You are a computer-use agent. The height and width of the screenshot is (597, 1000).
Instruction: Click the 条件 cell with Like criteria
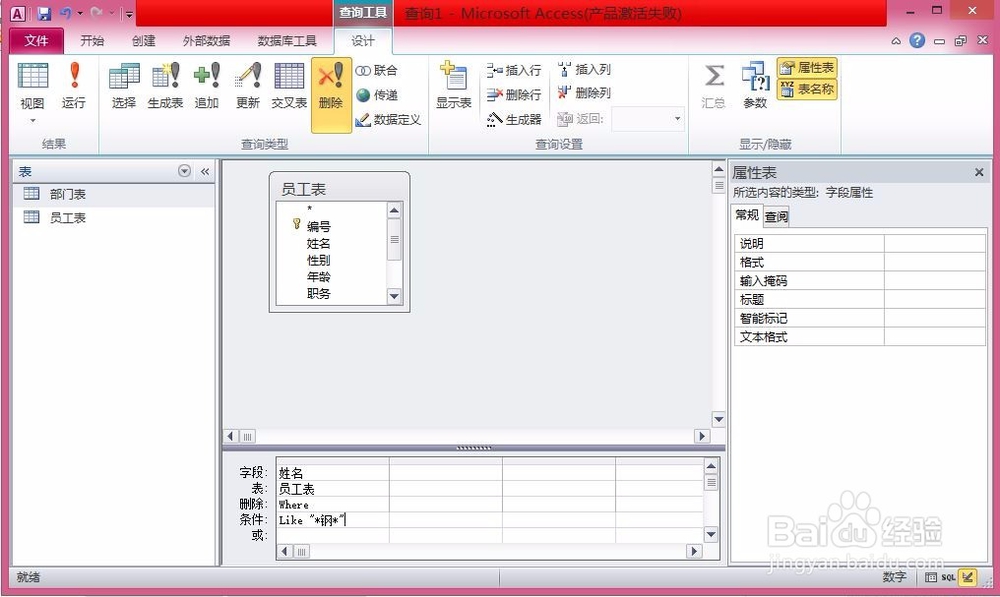coord(333,520)
